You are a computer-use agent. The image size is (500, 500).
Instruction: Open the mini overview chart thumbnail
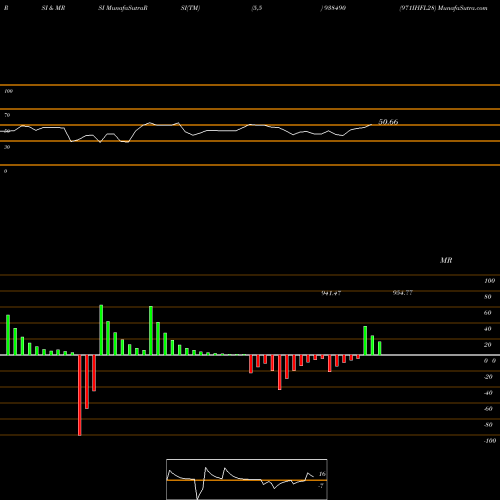(x=247, y=479)
